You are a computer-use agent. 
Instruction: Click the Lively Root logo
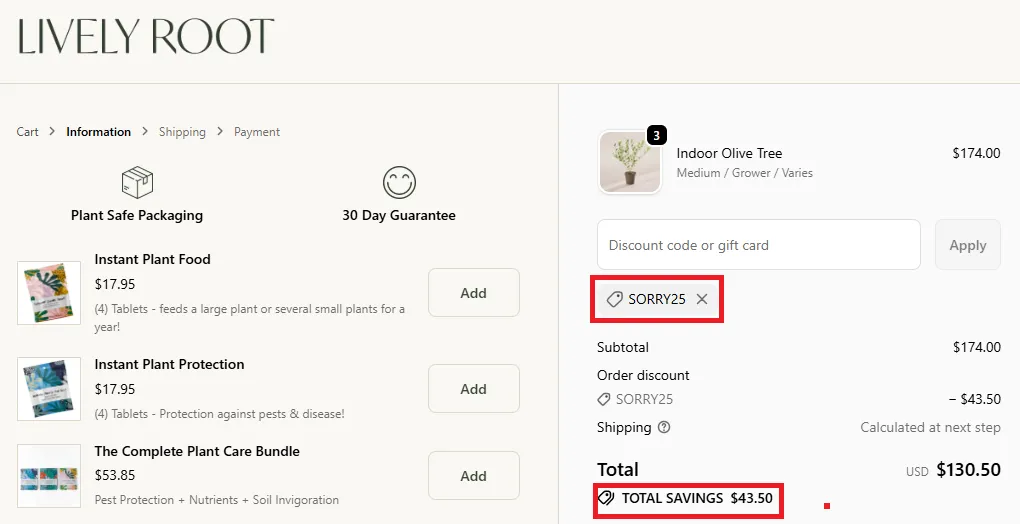click(x=146, y=37)
